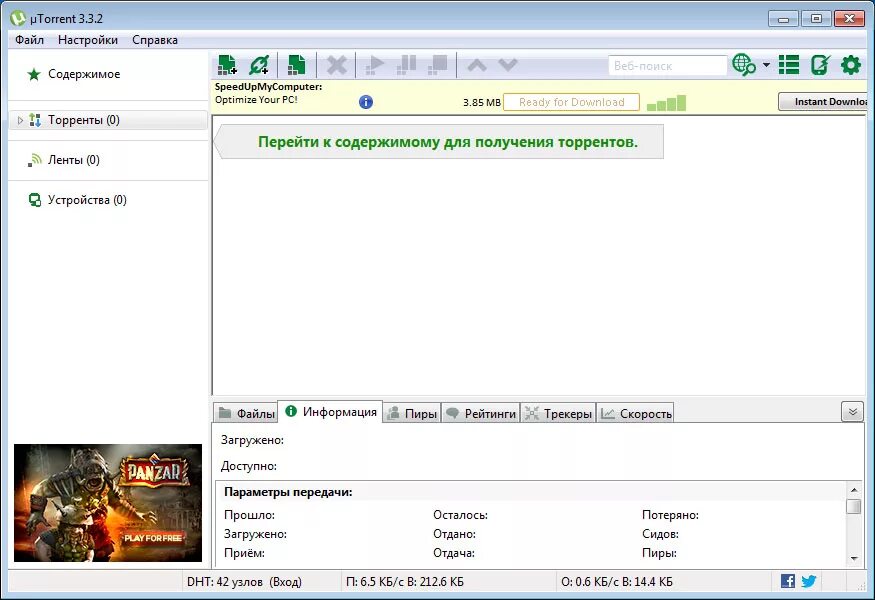This screenshot has height=600, width=875.
Task: Open the web search engine dropdown
Action: tap(767, 64)
